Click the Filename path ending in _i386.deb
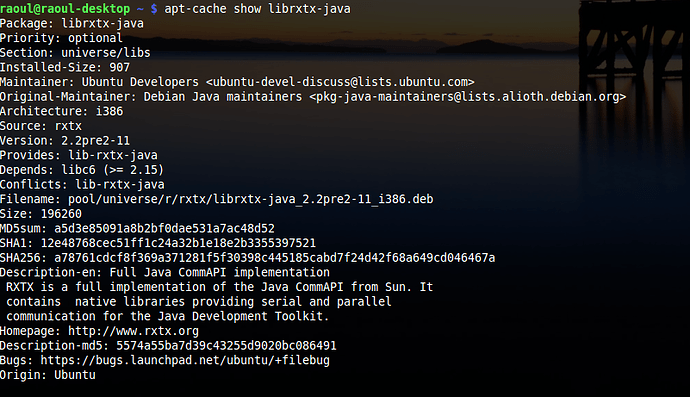 [x=250, y=199]
